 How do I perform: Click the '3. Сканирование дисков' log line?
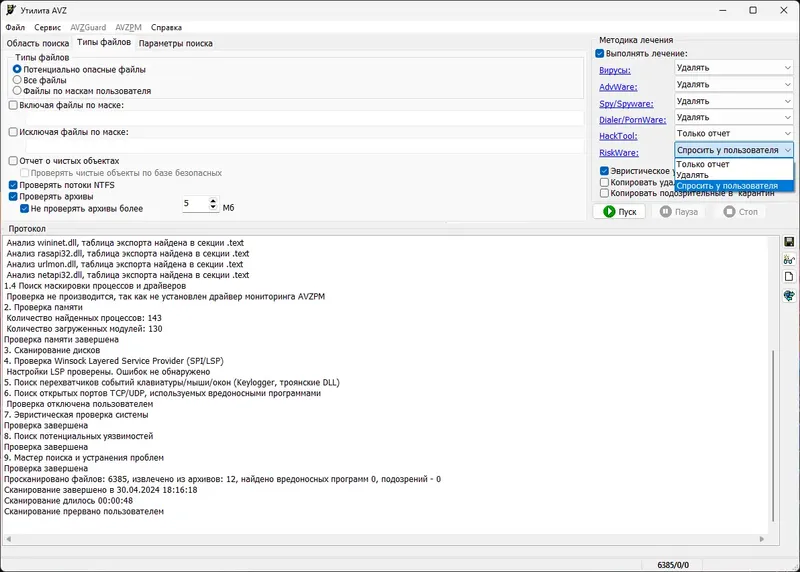point(52,350)
